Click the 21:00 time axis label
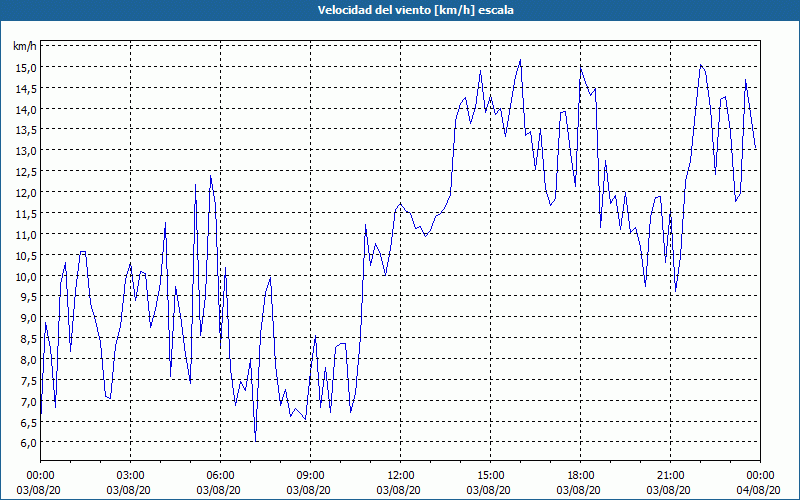 670,476
